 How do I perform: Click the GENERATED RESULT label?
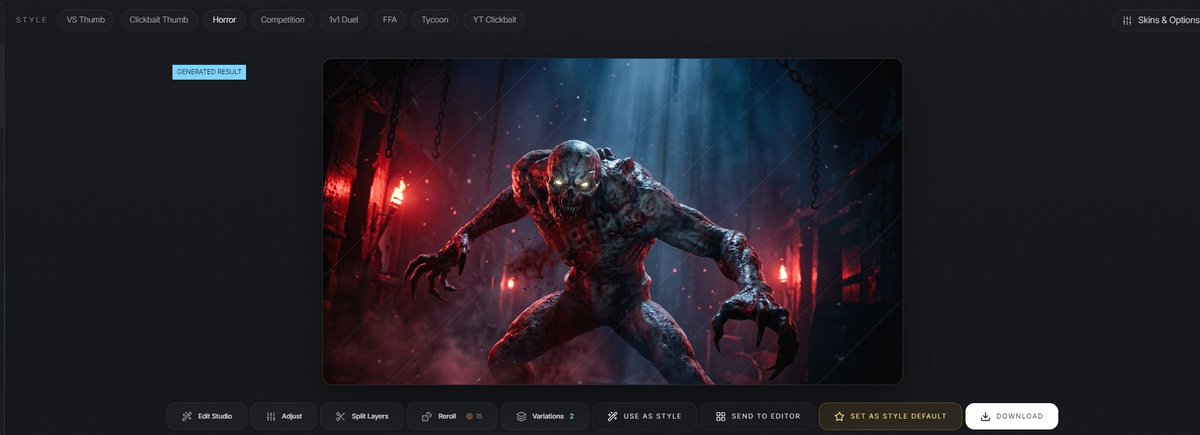(x=209, y=72)
